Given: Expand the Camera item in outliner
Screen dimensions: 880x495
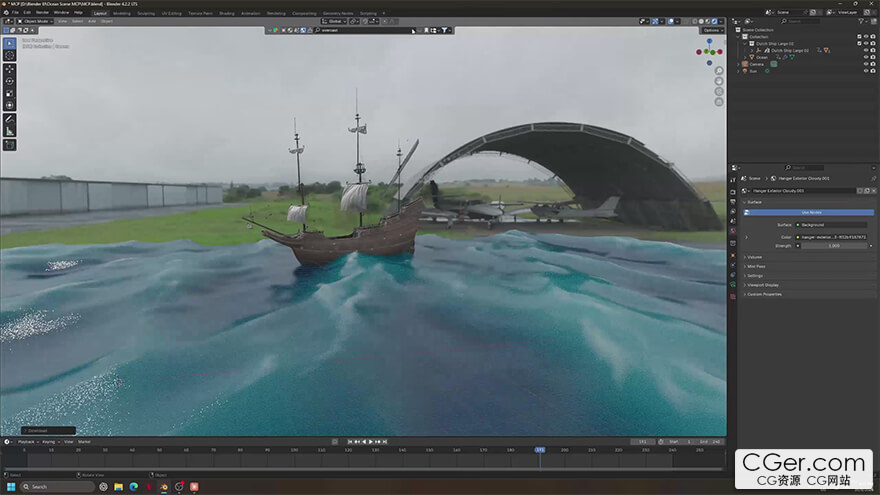Looking at the screenshot, I should [739, 64].
